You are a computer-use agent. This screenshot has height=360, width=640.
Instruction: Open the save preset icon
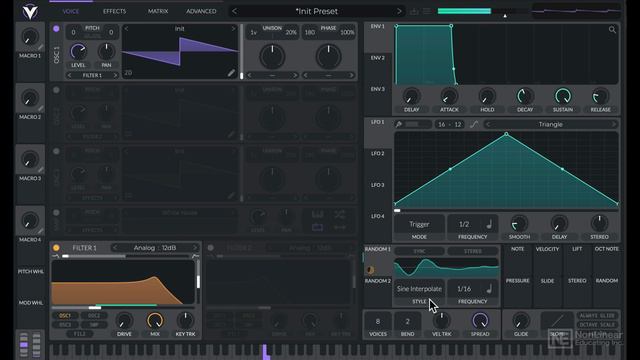click(414, 11)
